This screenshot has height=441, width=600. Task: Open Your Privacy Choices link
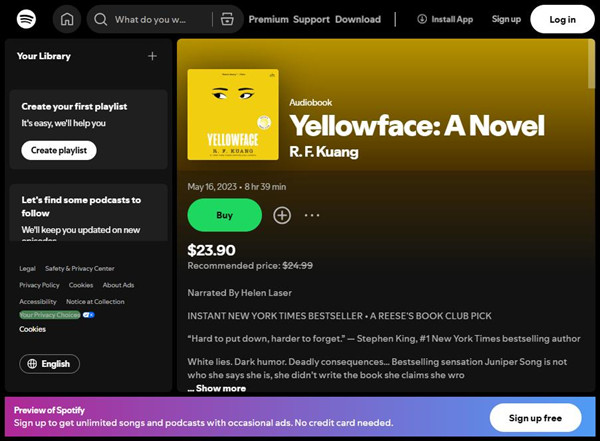point(50,315)
